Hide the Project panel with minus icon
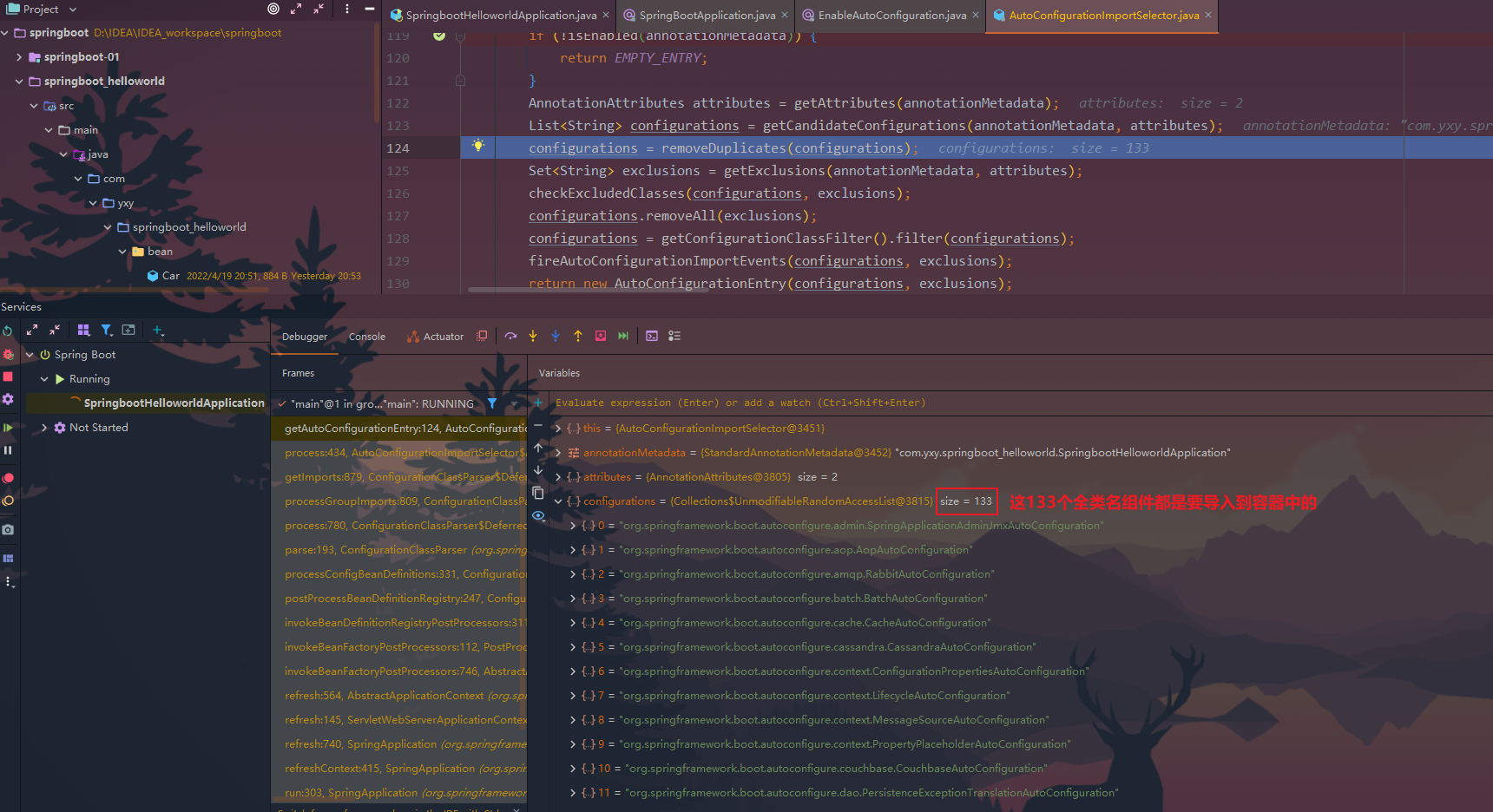 [x=370, y=9]
